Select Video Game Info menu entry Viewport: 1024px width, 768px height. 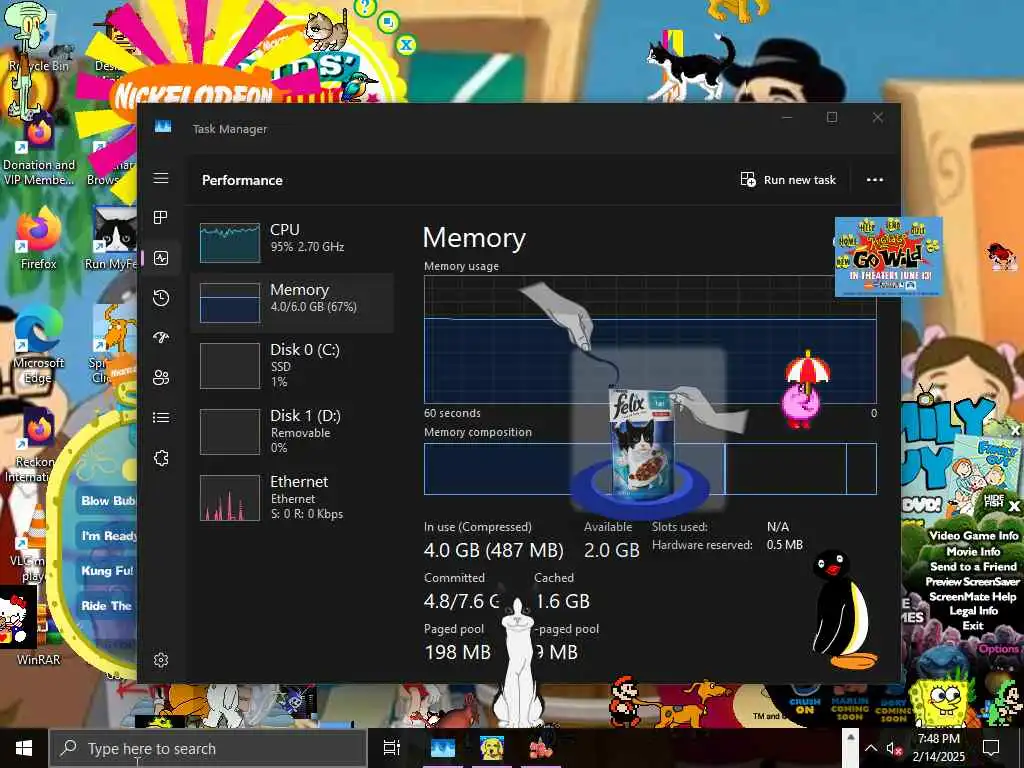click(973, 536)
